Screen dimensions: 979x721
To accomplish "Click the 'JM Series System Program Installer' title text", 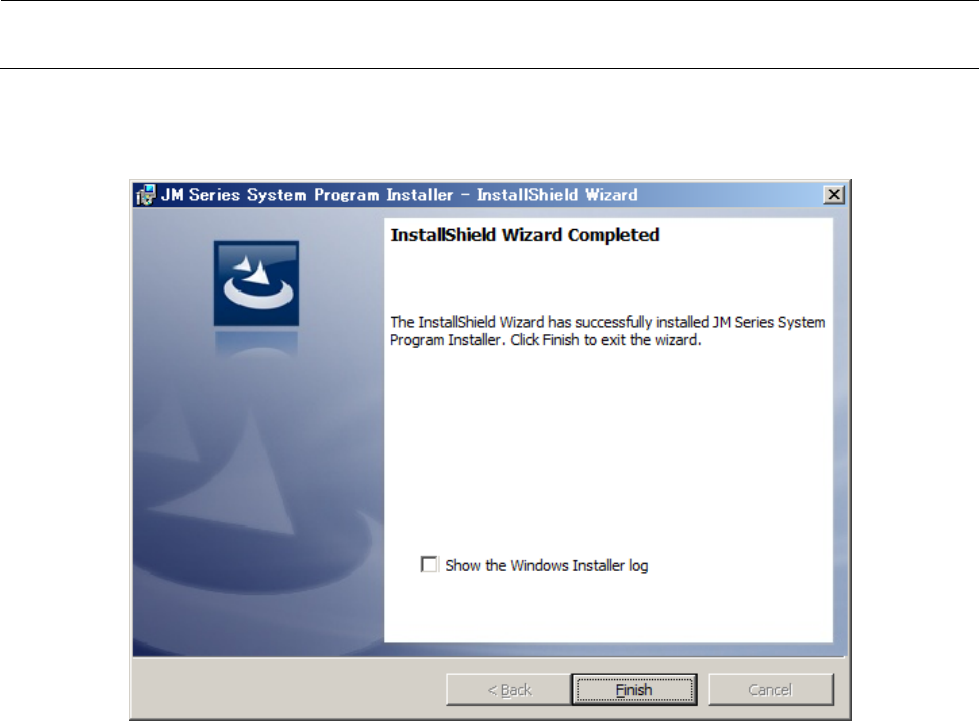I will [x=307, y=195].
